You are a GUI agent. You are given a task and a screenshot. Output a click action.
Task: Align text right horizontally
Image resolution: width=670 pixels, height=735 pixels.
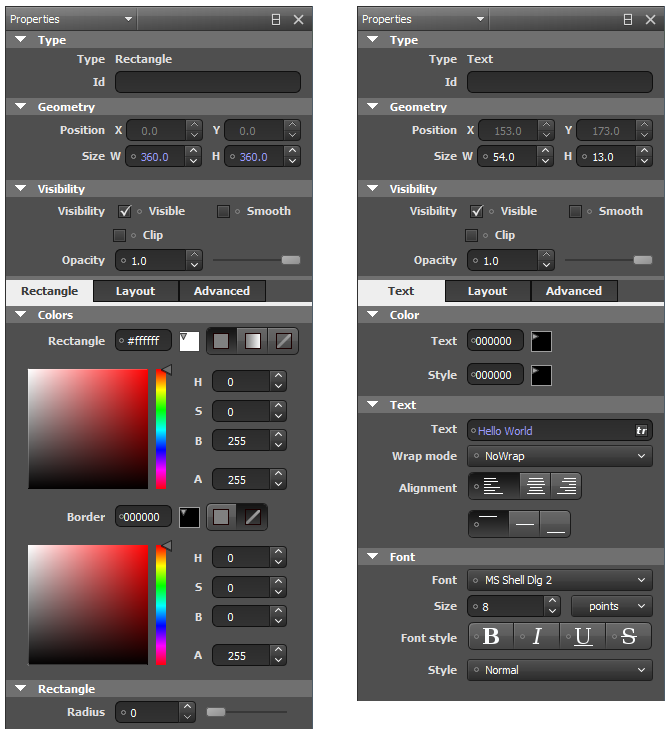(x=566, y=486)
